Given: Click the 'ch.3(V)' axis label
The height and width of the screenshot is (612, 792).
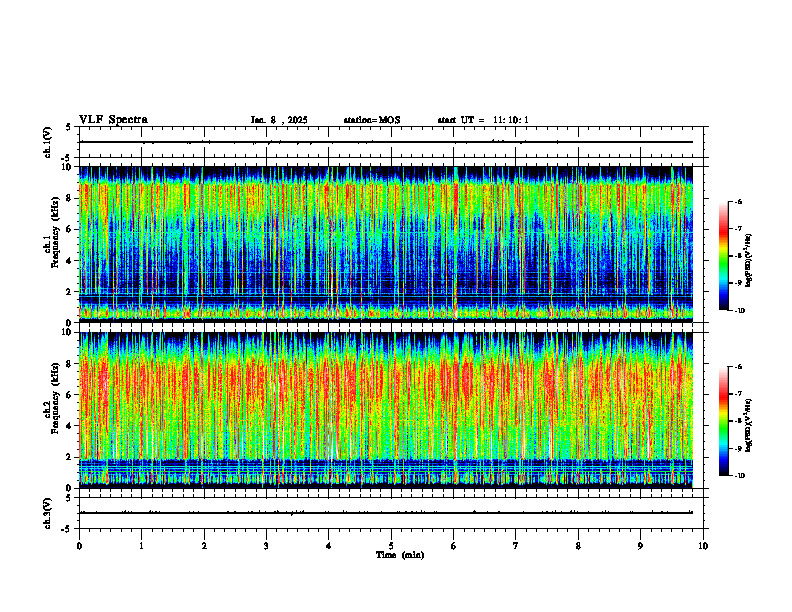Looking at the screenshot, I should coord(47,513).
